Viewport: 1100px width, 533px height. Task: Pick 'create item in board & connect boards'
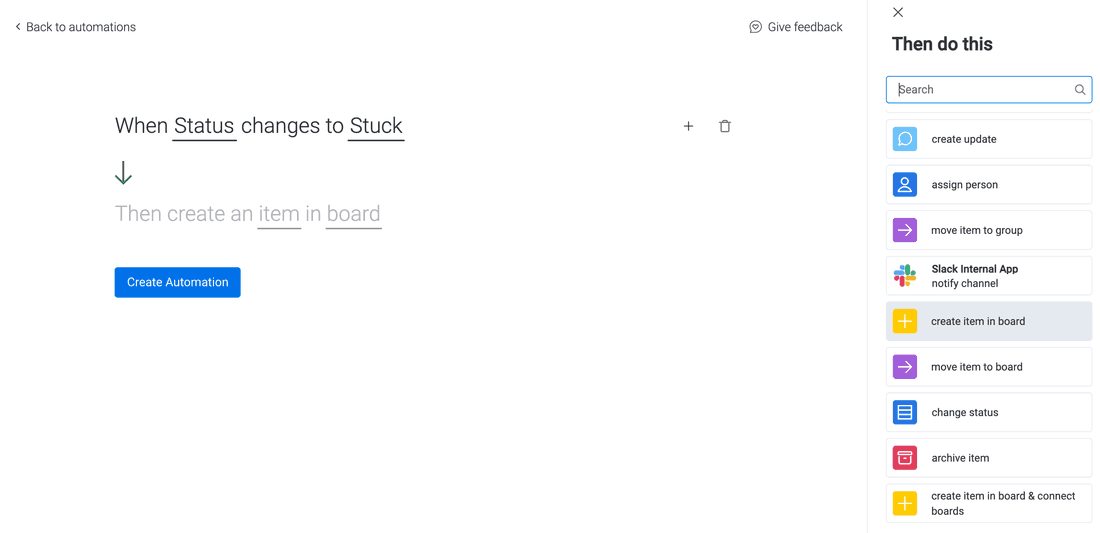(x=989, y=503)
